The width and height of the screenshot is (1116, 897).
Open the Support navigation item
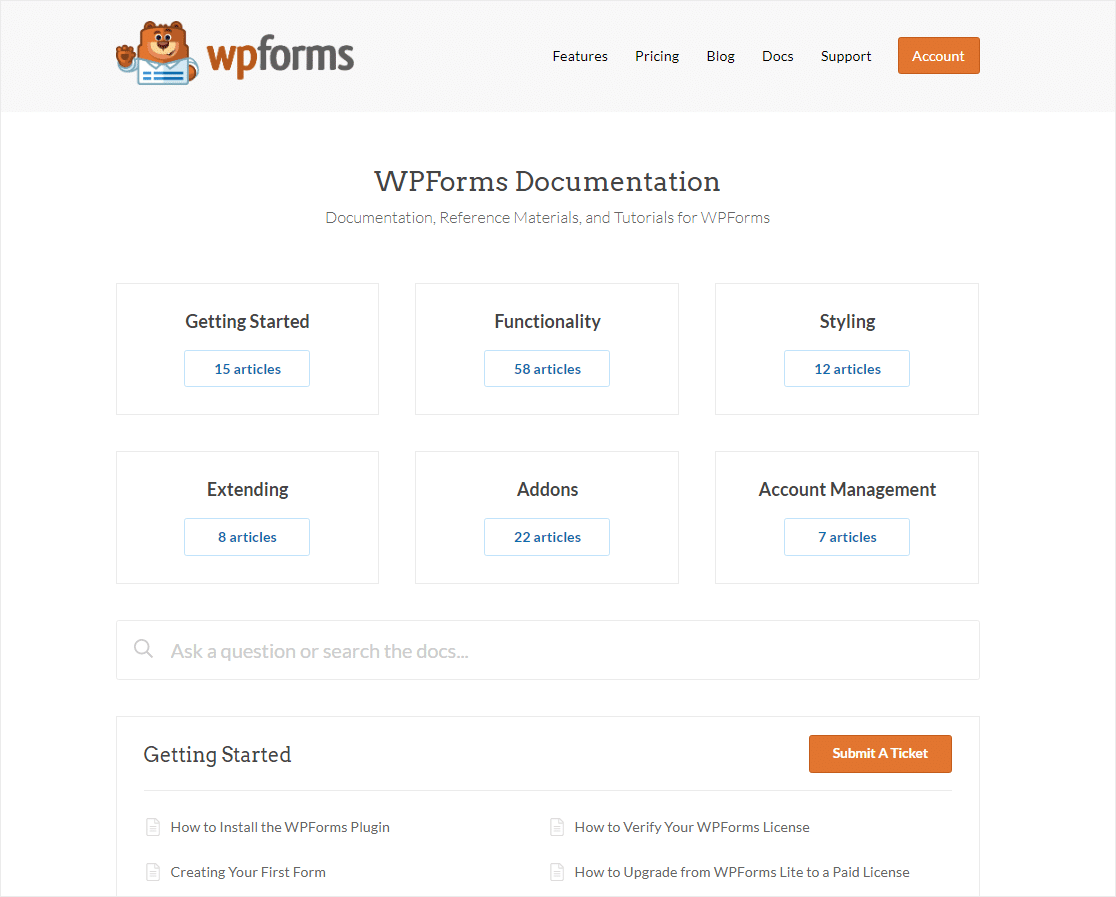(x=846, y=56)
